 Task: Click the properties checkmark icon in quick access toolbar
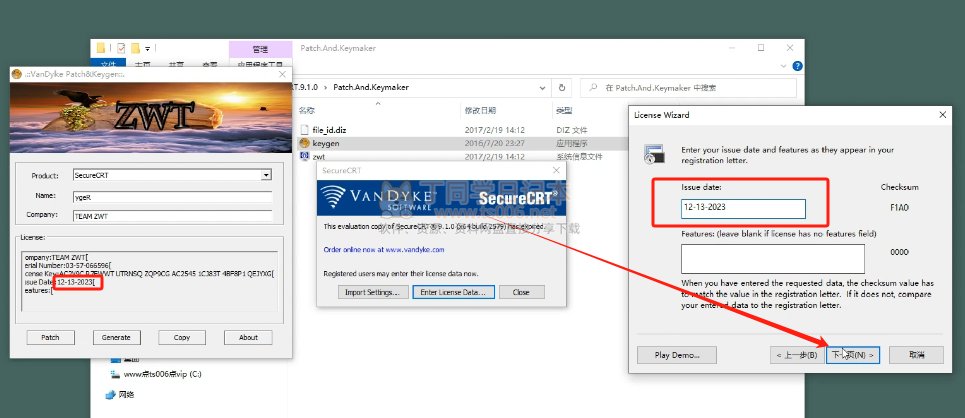(121, 48)
